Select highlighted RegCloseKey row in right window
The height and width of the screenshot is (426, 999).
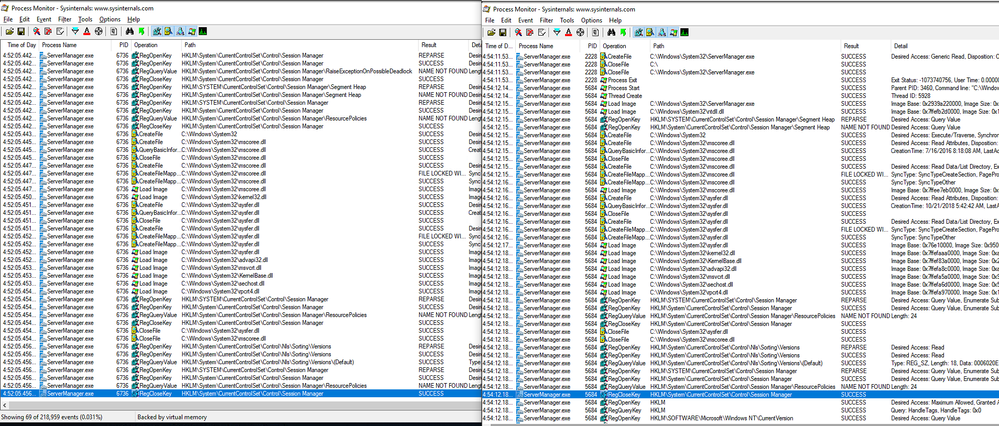click(x=740, y=395)
